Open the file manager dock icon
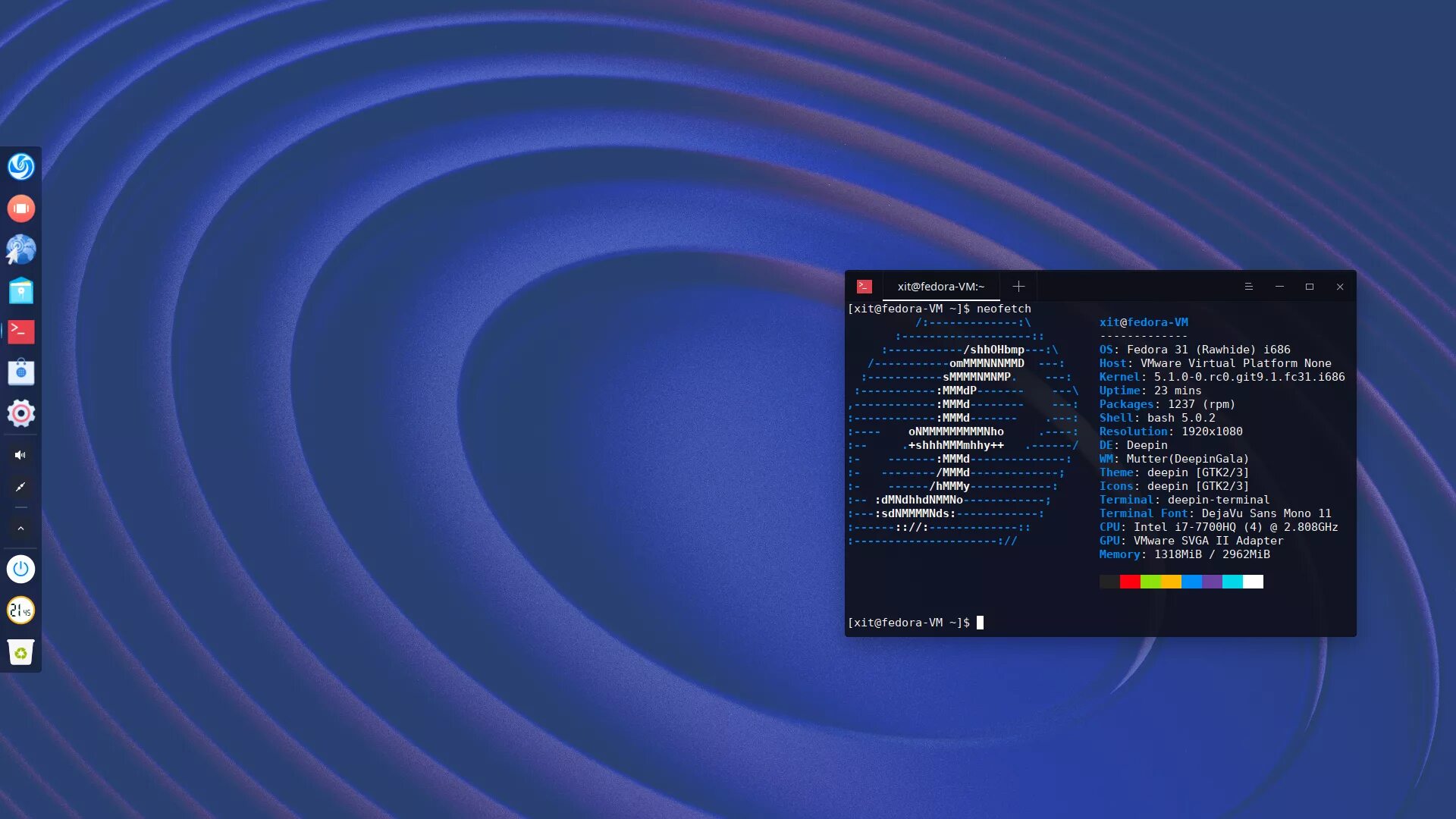 pyautogui.click(x=20, y=290)
